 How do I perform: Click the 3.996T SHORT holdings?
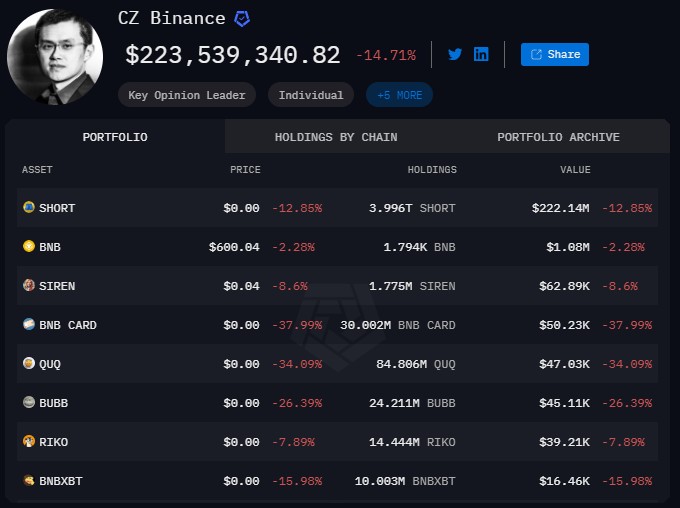click(x=412, y=208)
